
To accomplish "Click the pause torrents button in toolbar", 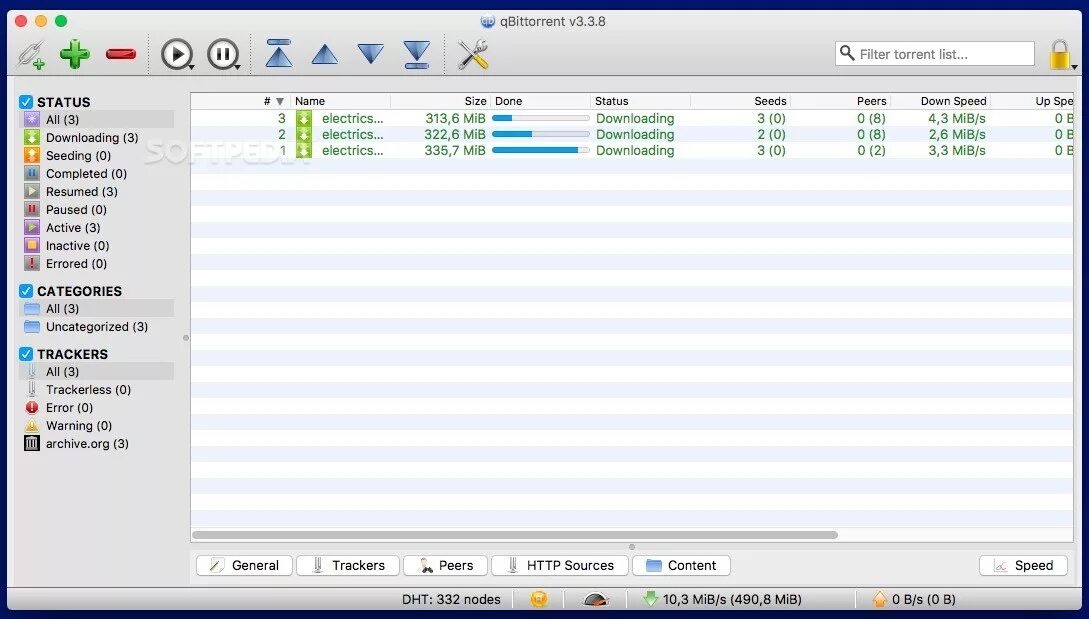I will (x=222, y=54).
